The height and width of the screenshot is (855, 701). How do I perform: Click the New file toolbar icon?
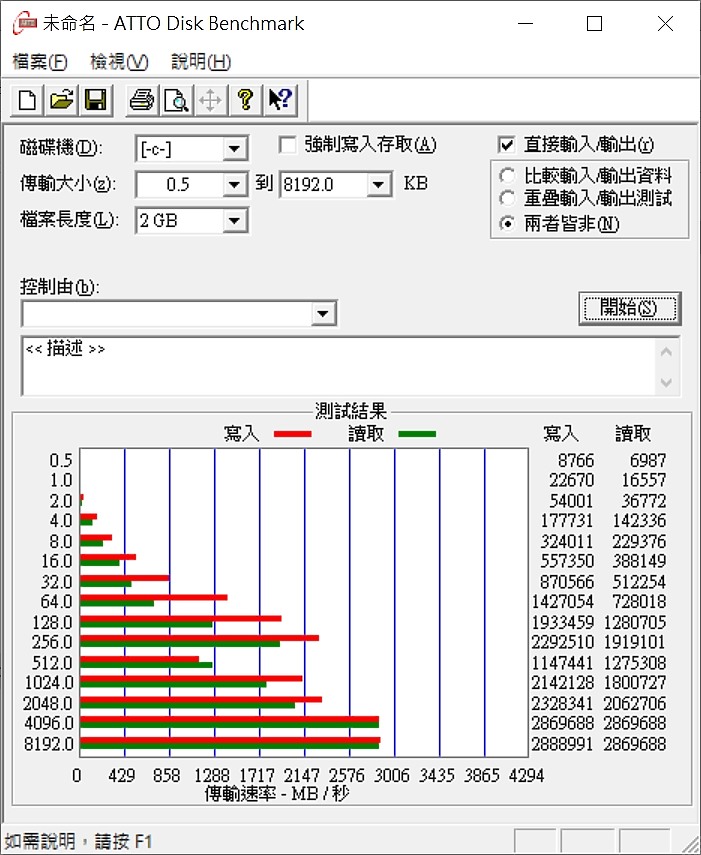point(28,100)
